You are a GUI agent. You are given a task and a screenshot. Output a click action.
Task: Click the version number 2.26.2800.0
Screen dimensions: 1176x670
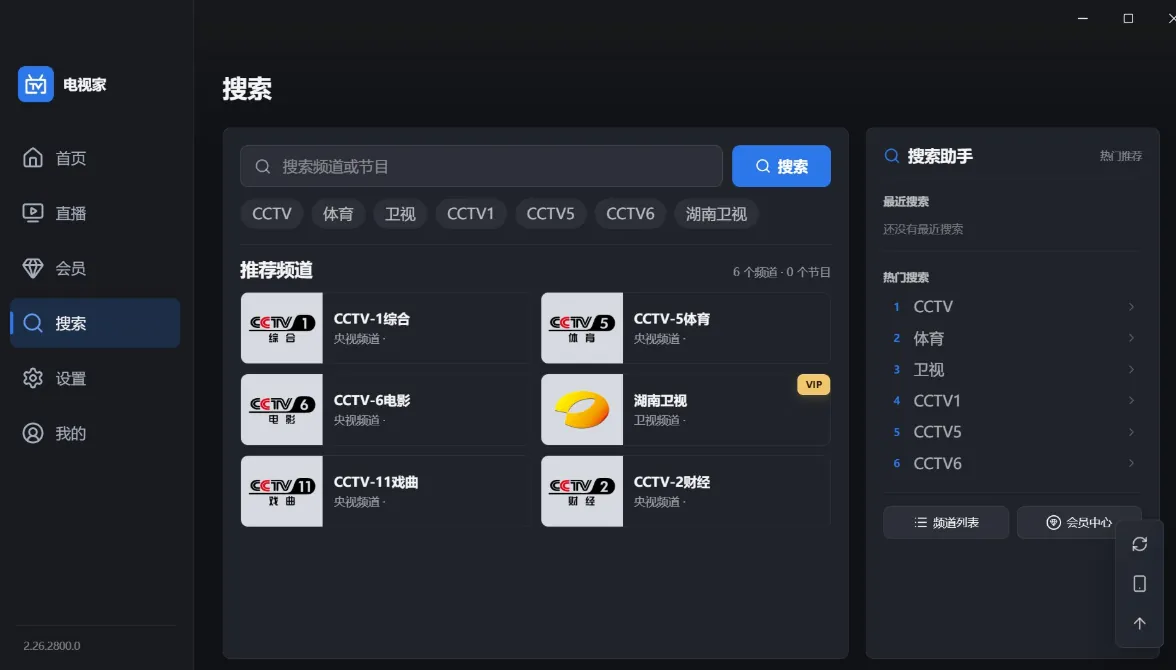tap(52, 645)
